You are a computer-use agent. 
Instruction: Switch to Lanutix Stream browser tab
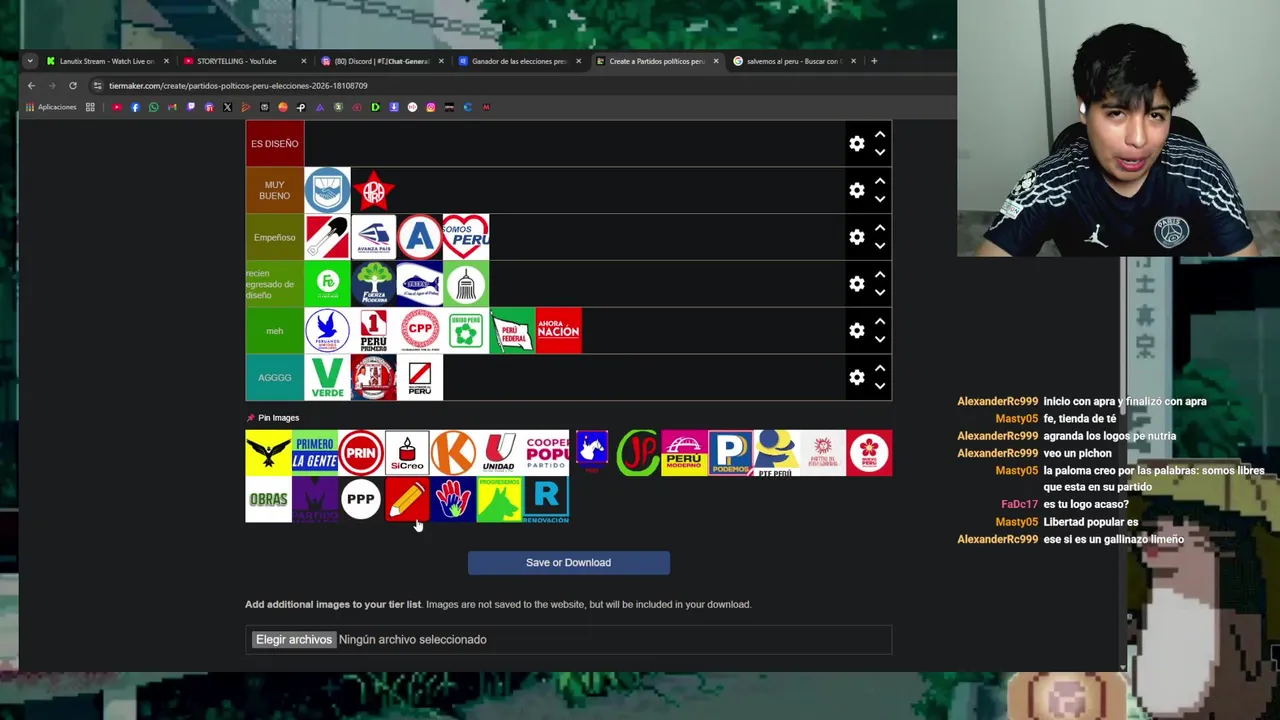[107, 61]
